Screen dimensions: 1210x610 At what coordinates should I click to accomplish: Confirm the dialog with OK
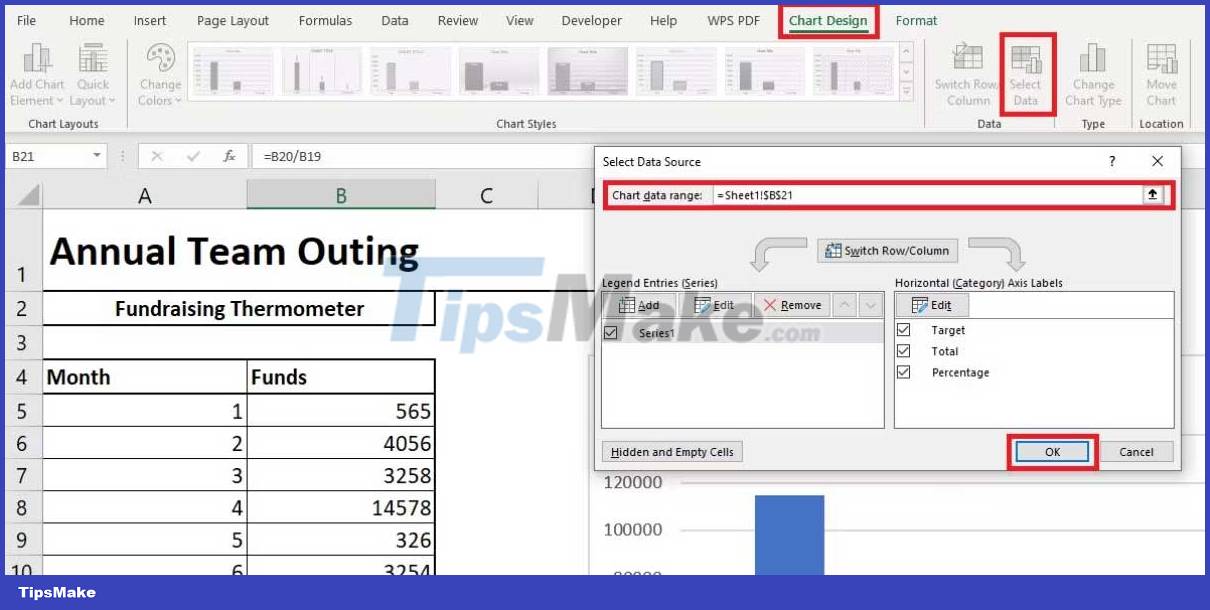1051,451
